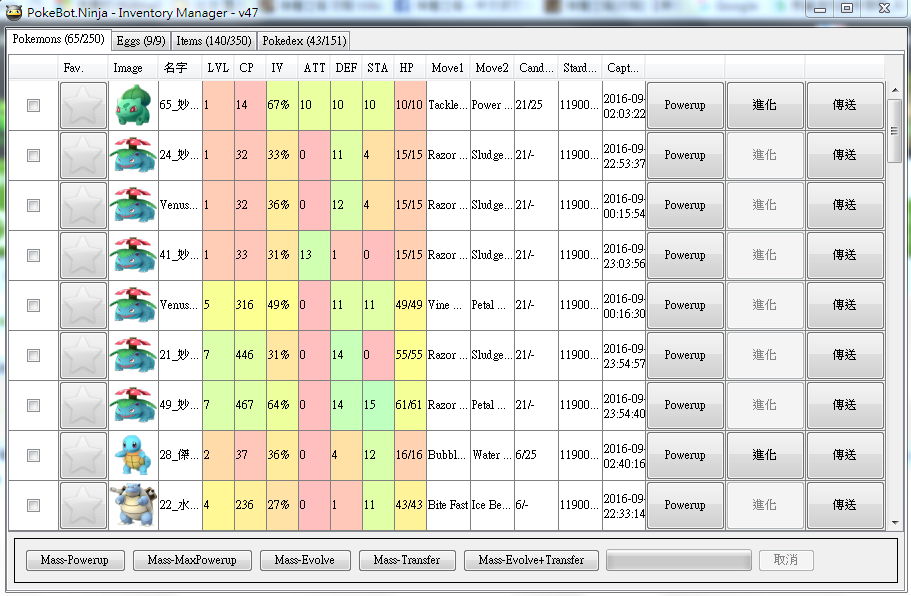Toggle favorite star for the 21_妙 row
Image resolution: width=911 pixels, height=596 pixels.
click(83, 355)
